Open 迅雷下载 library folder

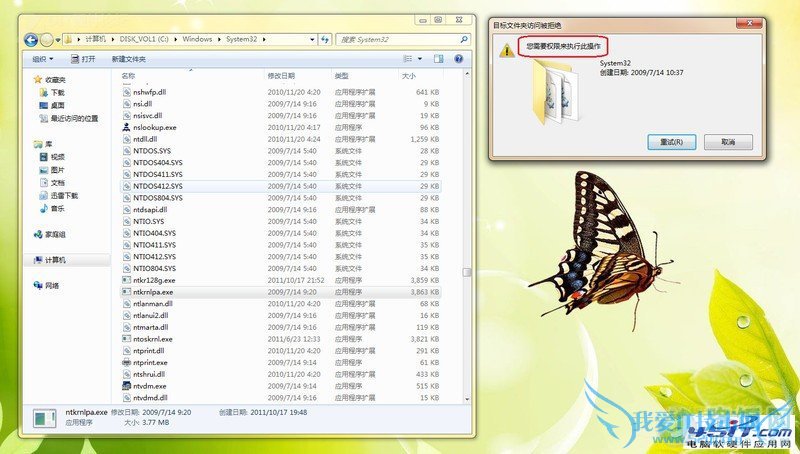(x=59, y=195)
